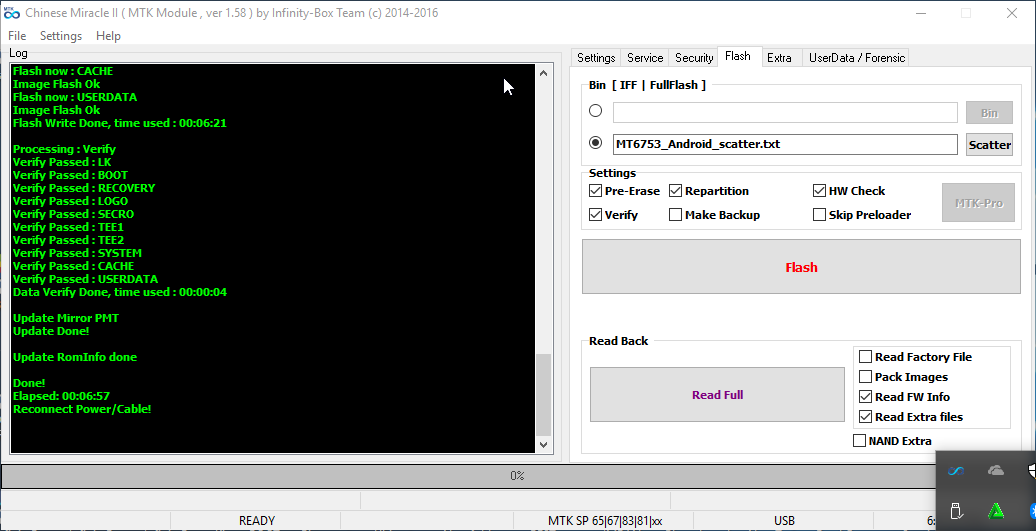Click the 'Flash now : USERDATA' log line
This screenshot has width=1036, height=531.
click(75, 97)
